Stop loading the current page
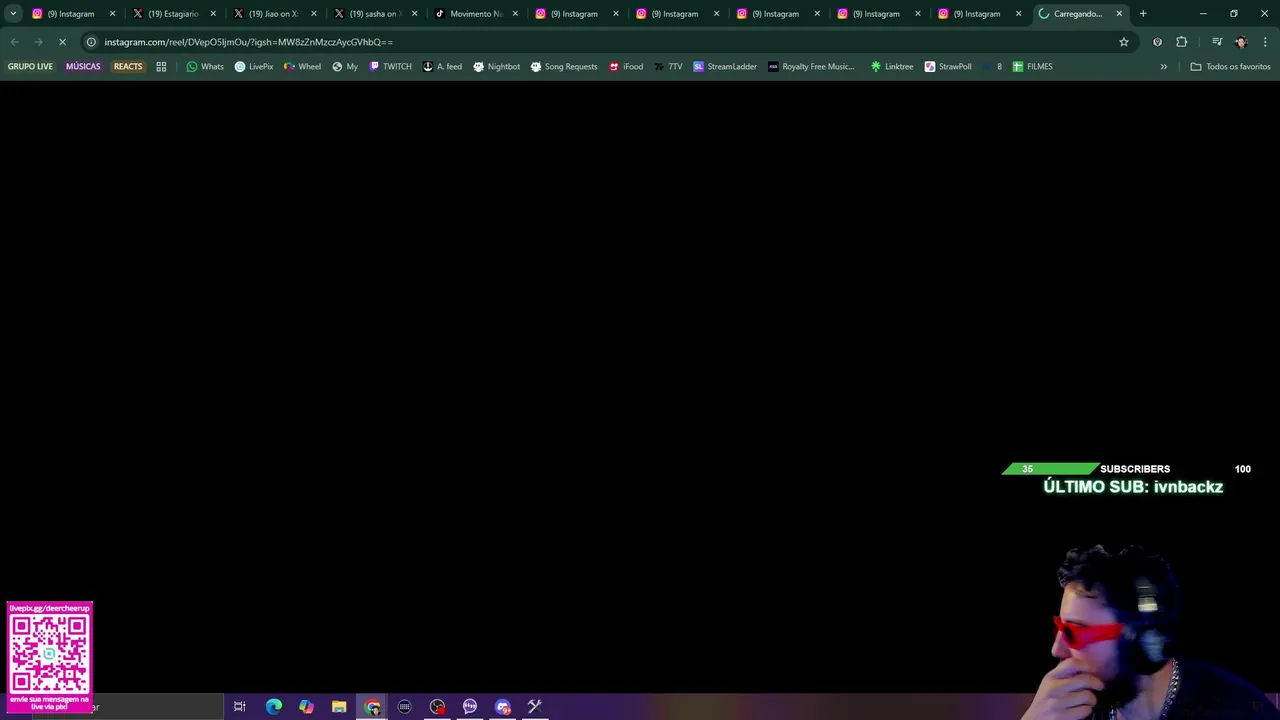Image resolution: width=1280 pixels, height=720 pixels. click(62, 42)
